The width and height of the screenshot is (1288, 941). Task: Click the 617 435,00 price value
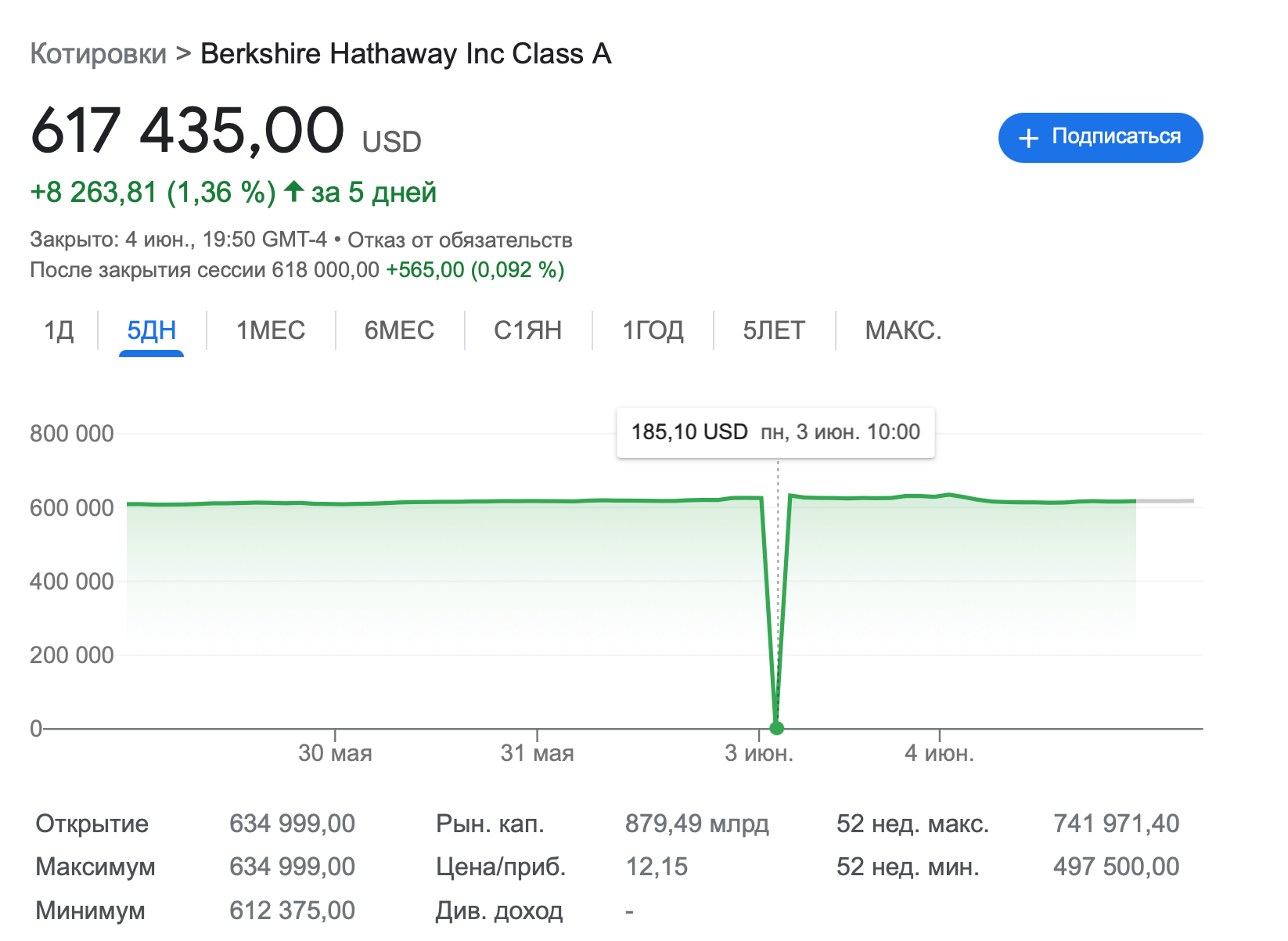pos(187,130)
